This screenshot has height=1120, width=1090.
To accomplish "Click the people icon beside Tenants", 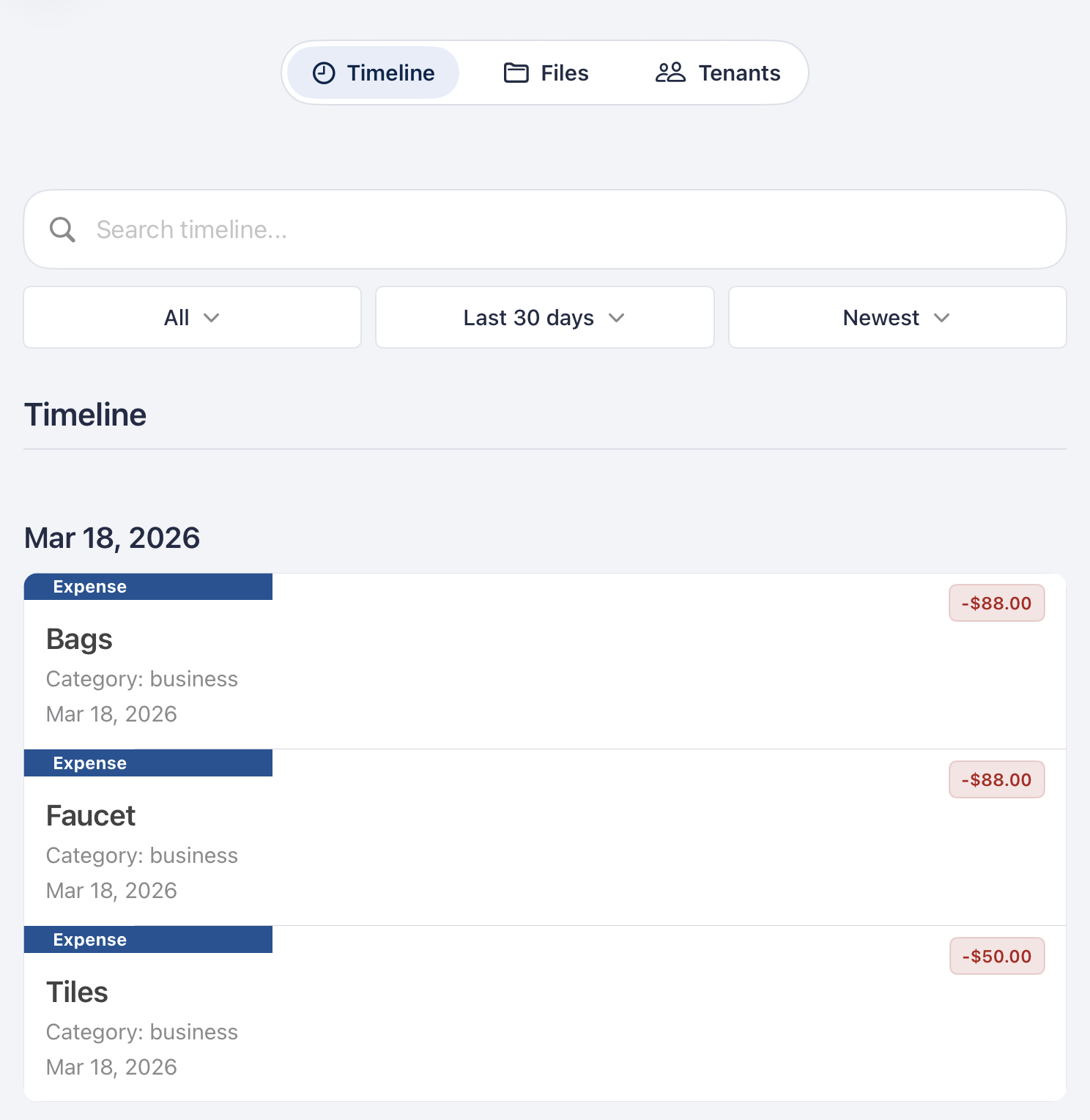I will 670,73.
